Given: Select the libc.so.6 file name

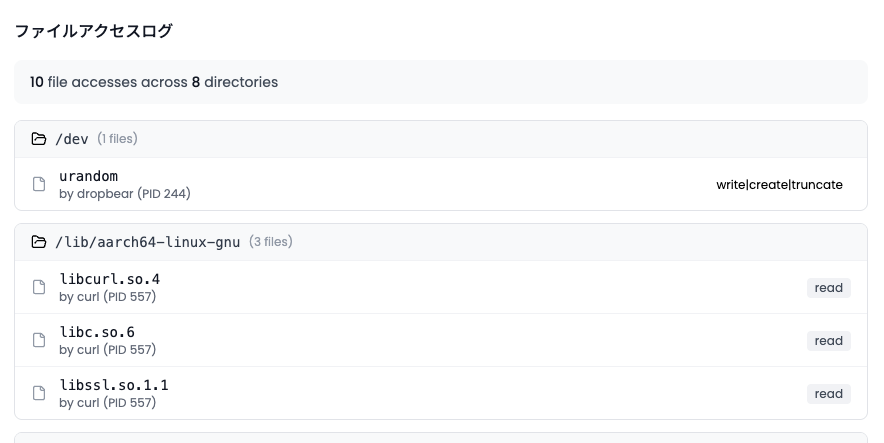Looking at the screenshot, I should click(x=97, y=332).
